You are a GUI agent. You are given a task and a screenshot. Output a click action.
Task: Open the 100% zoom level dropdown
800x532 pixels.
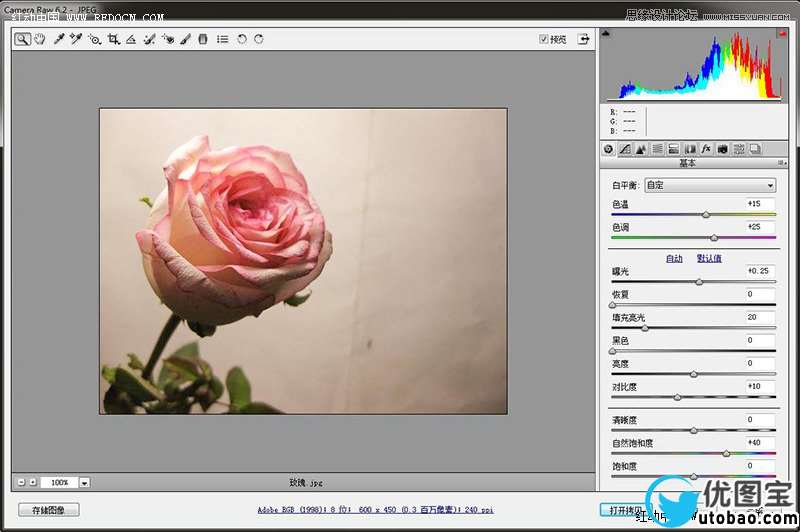[x=85, y=483]
